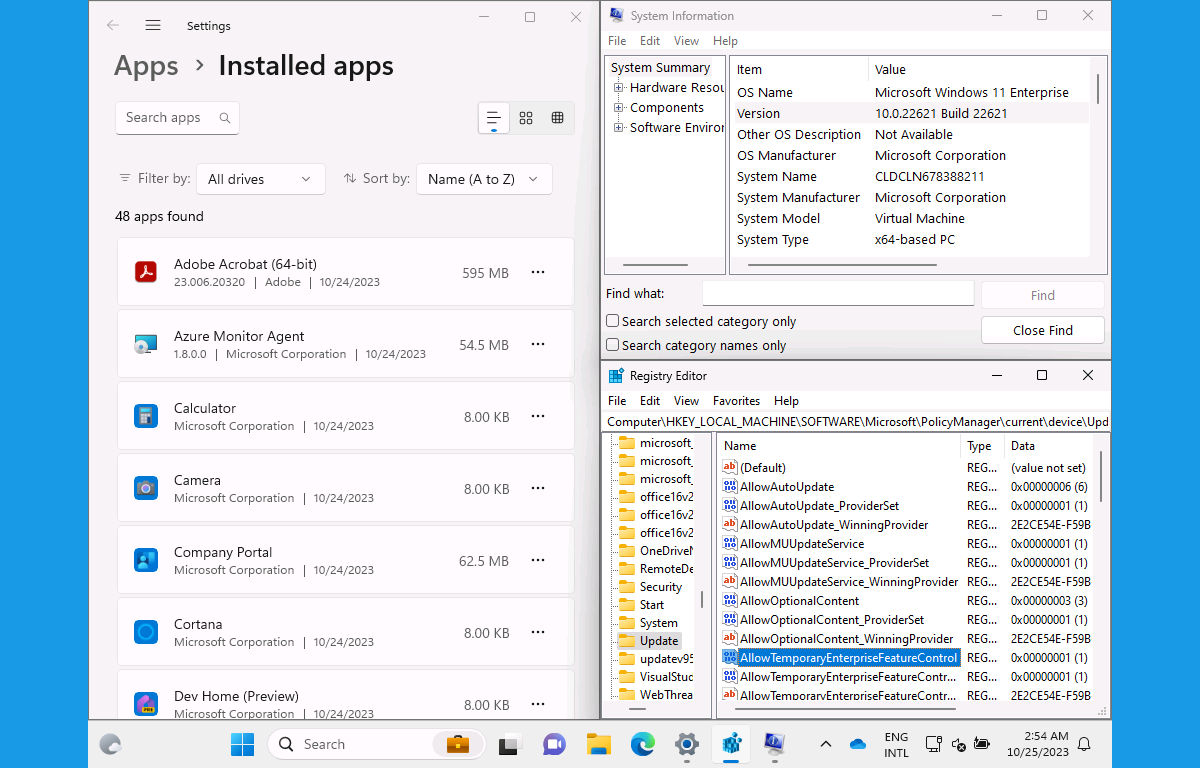Open the Favorites menu in Registry Editor
The image size is (1200, 768).
pyautogui.click(x=736, y=400)
